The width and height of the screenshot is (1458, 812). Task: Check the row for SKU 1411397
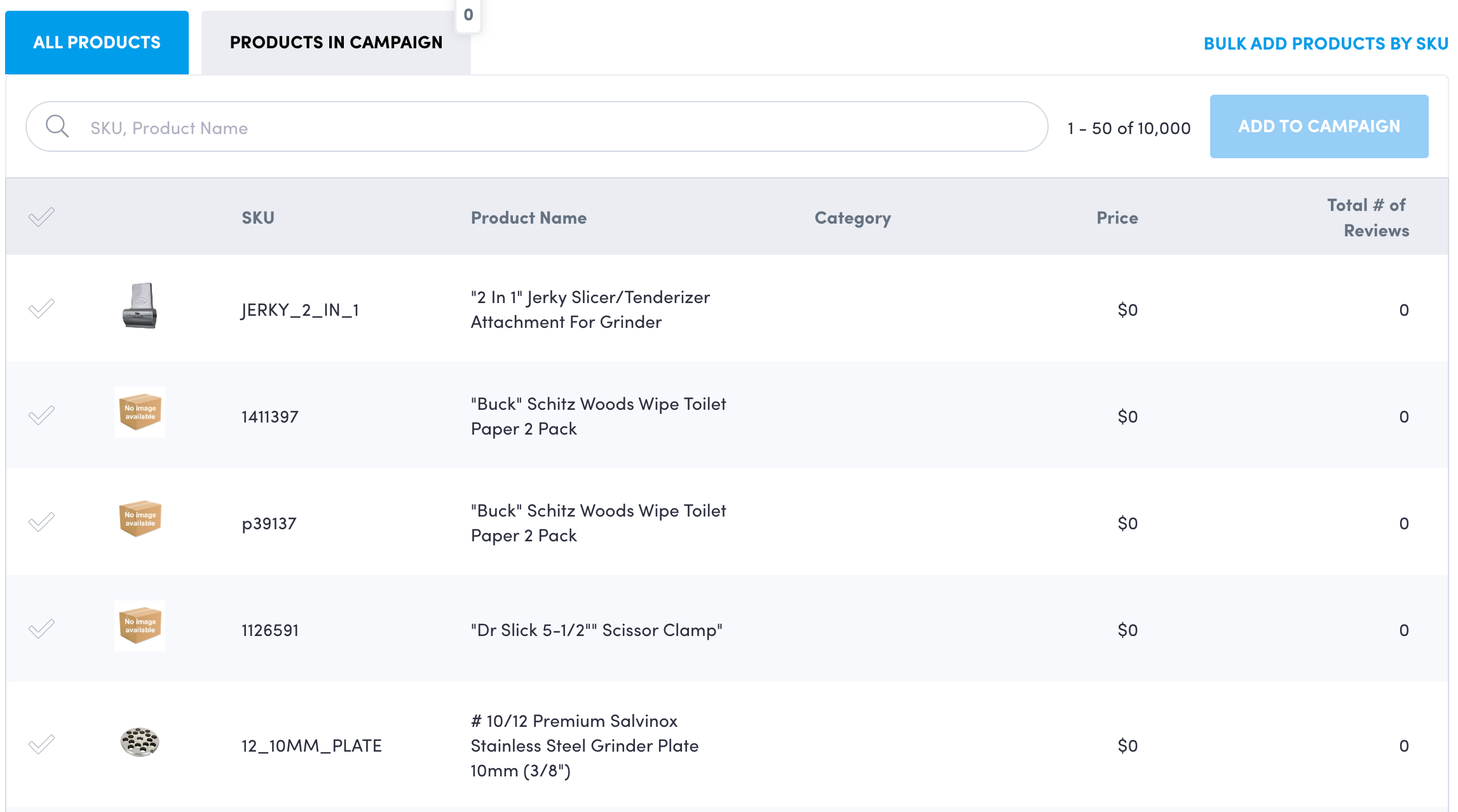tap(41, 416)
